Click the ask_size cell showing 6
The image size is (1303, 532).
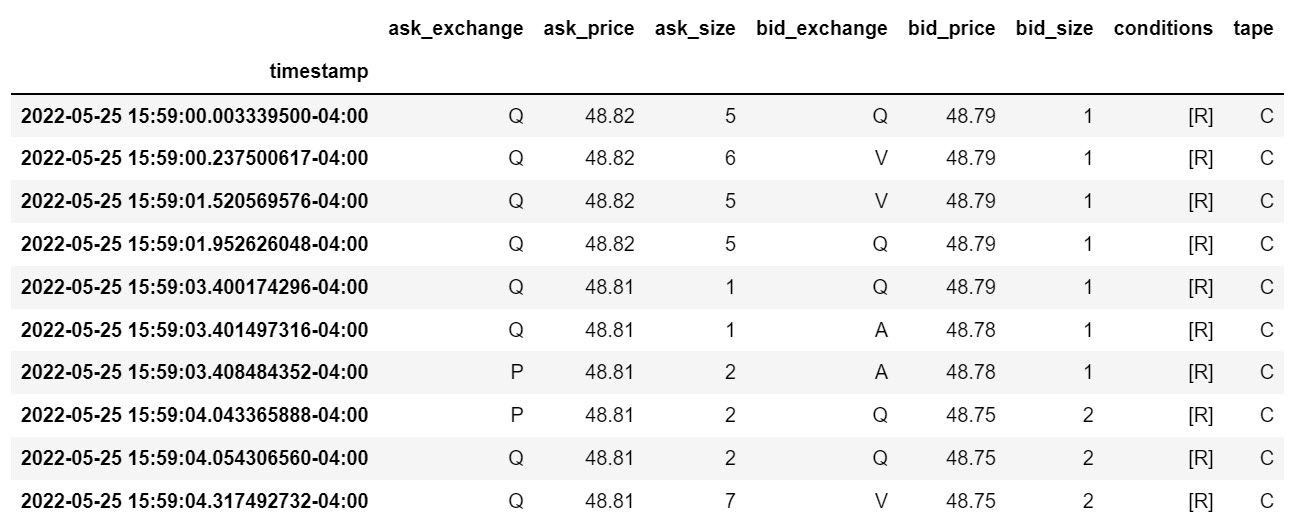coord(730,158)
